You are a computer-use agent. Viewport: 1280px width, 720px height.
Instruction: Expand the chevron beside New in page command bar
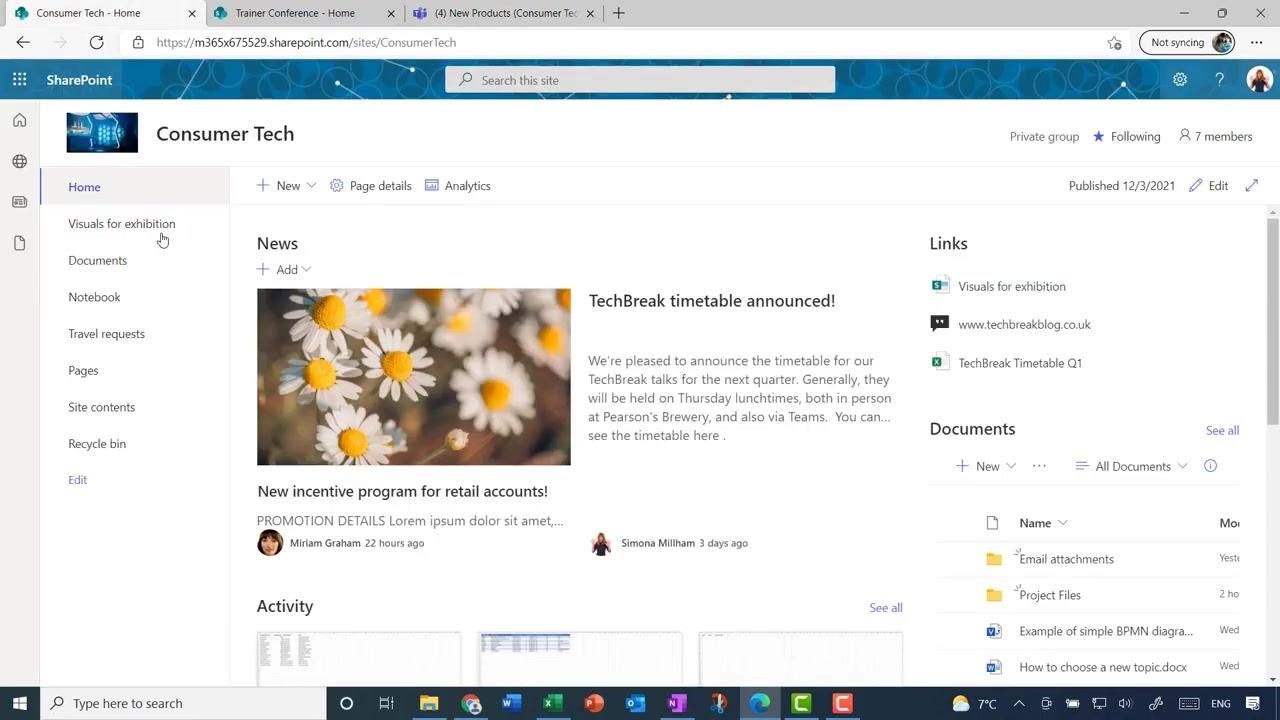pos(311,186)
